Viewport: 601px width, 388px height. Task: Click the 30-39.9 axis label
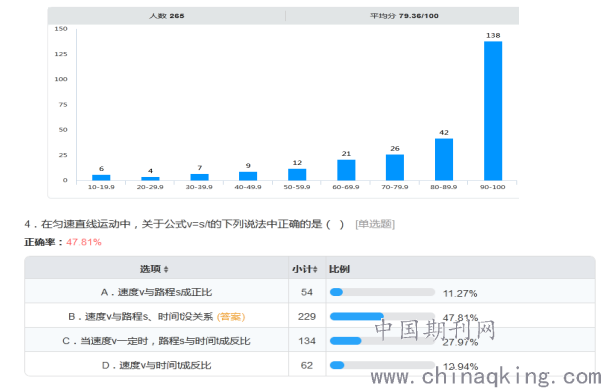[x=199, y=187]
